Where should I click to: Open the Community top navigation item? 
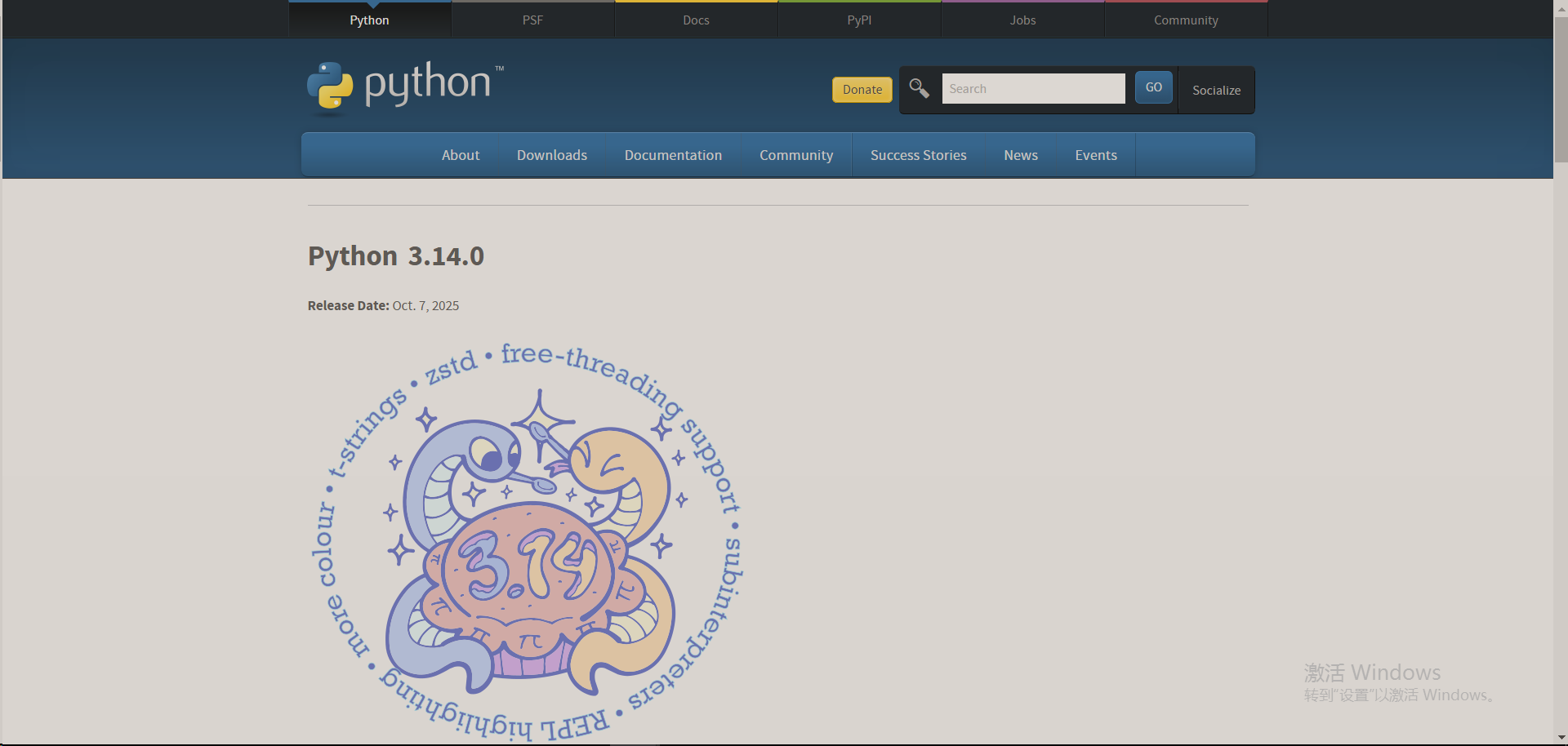pyautogui.click(x=1185, y=20)
